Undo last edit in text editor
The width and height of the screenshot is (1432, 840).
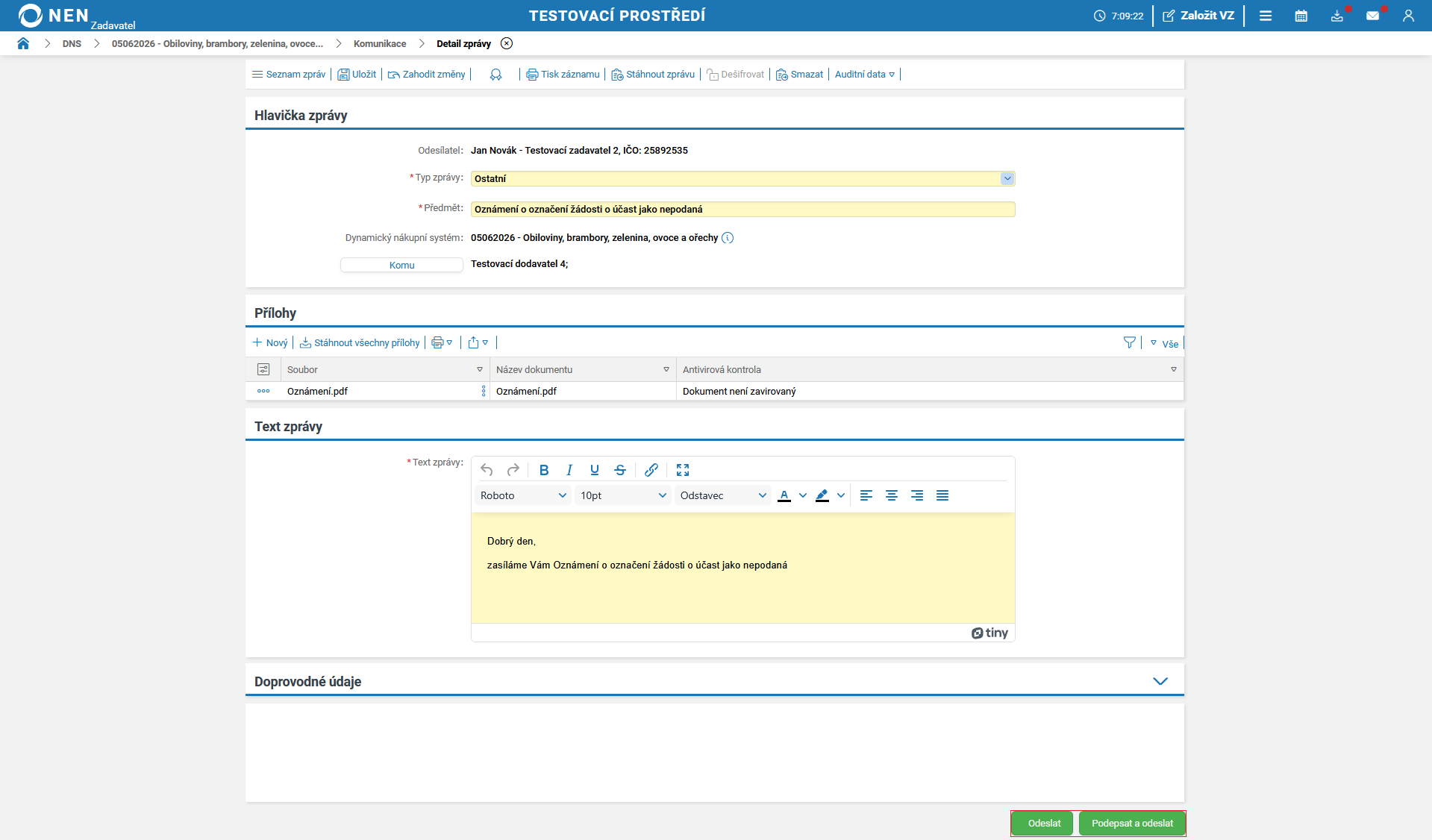(x=487, y=470)
